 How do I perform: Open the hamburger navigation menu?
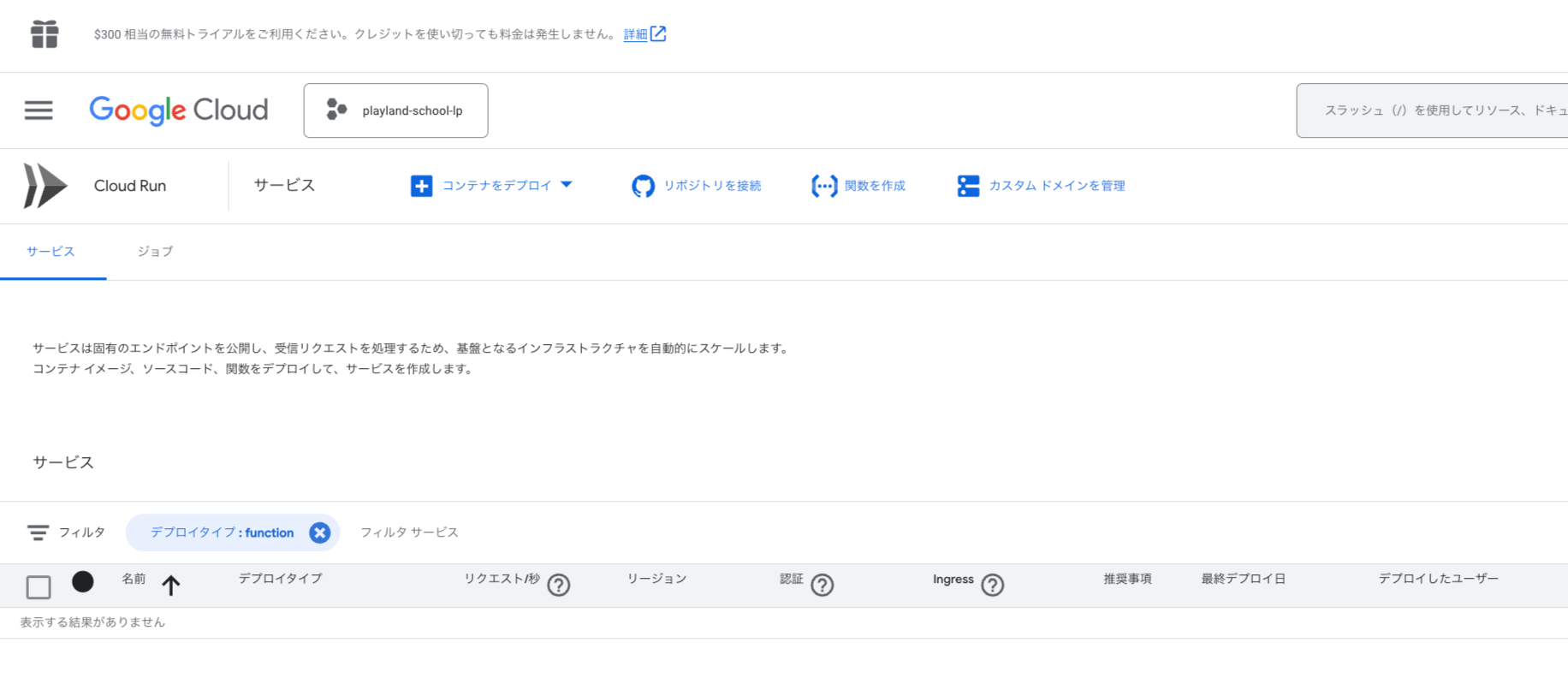click(x=39, y=110)
